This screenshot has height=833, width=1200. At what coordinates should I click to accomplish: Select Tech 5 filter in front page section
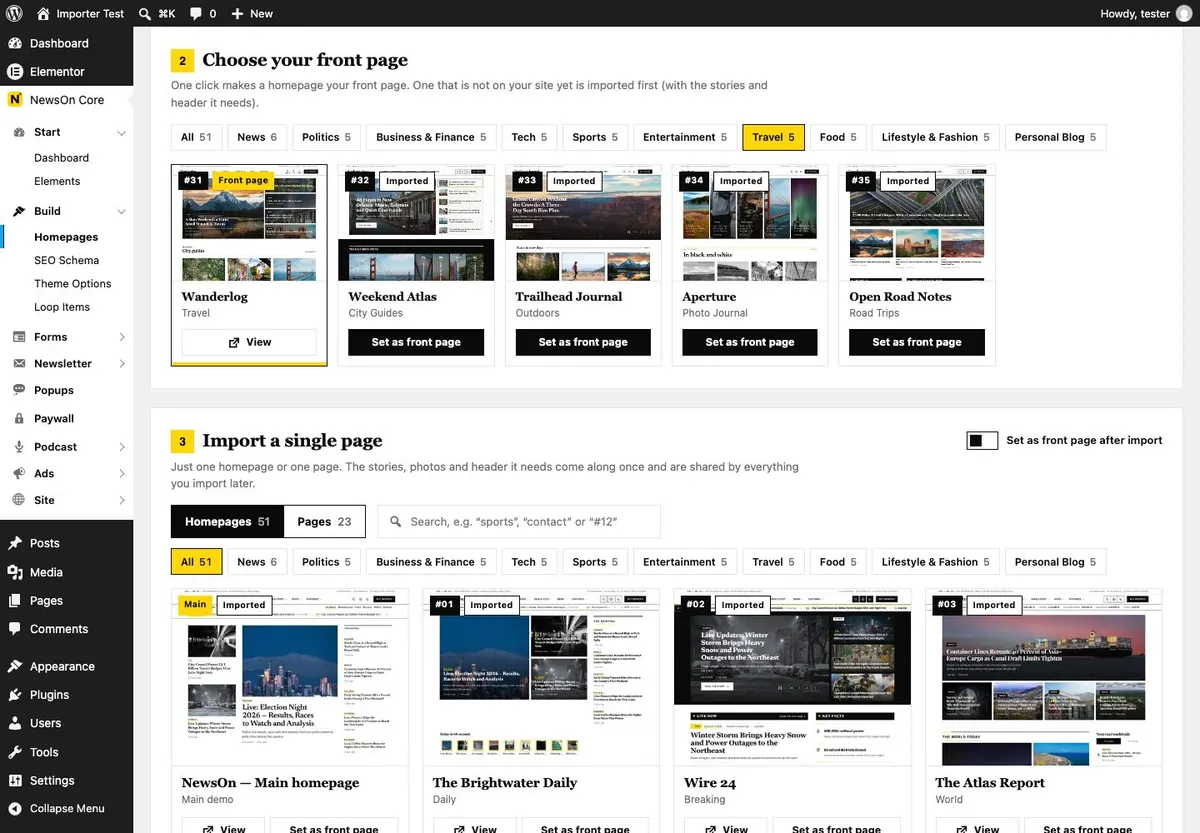click(529, 137)
